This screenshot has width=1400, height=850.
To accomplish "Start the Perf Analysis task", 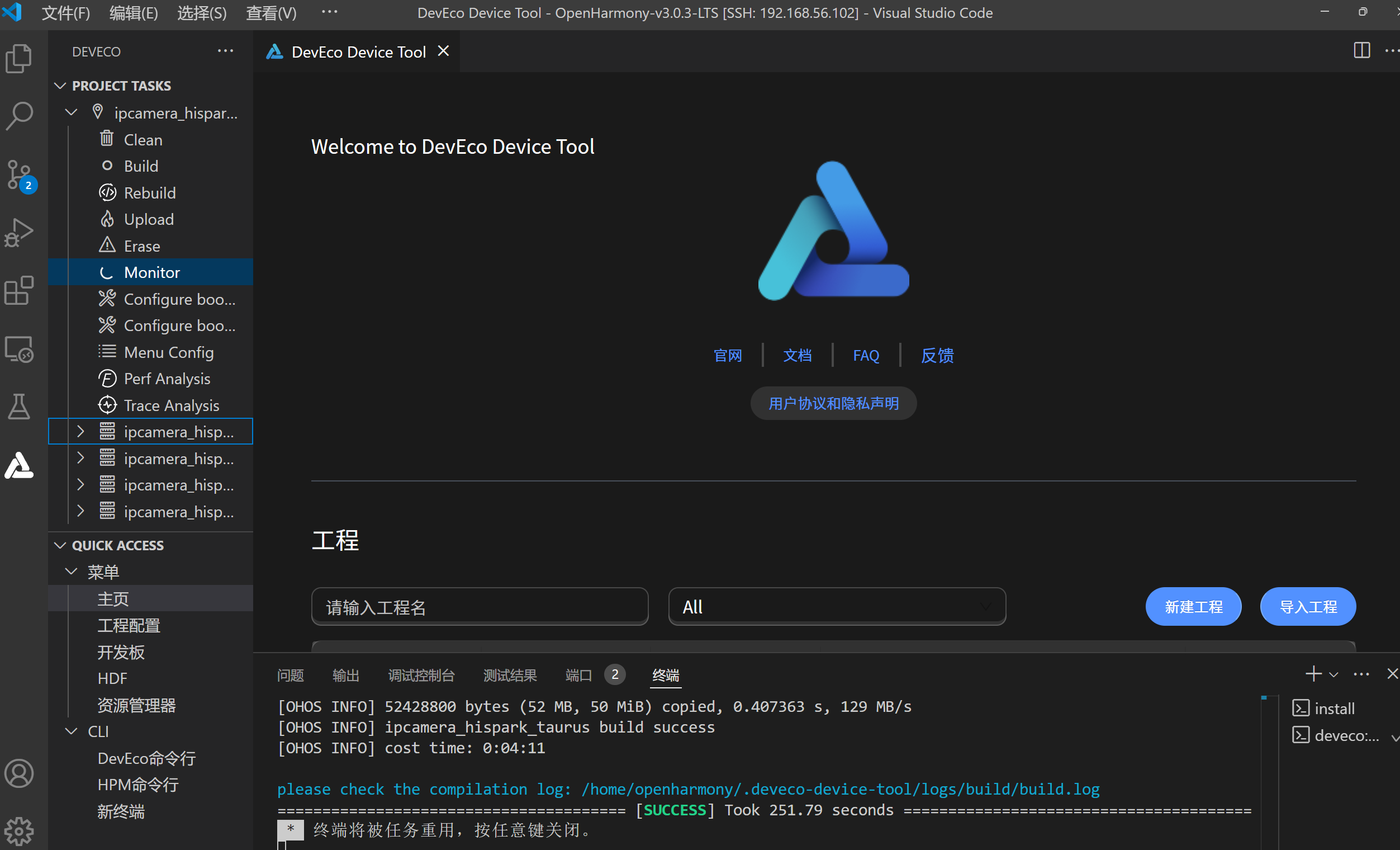I will (150, 379).
